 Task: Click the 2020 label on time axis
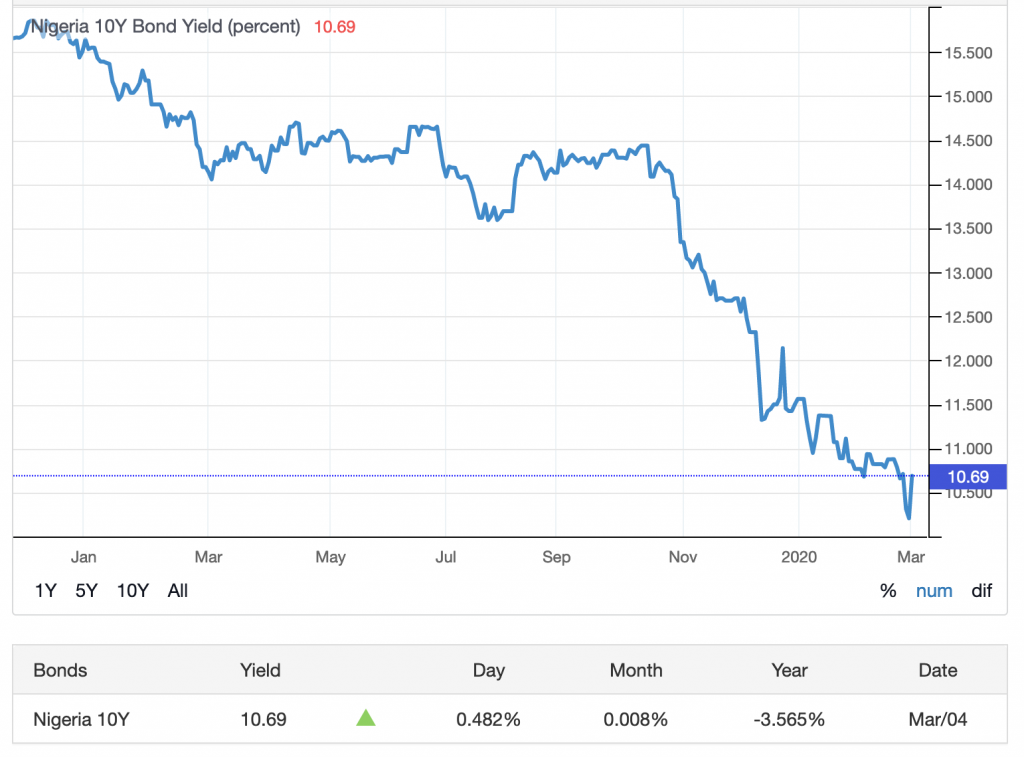tap(799, 556)
